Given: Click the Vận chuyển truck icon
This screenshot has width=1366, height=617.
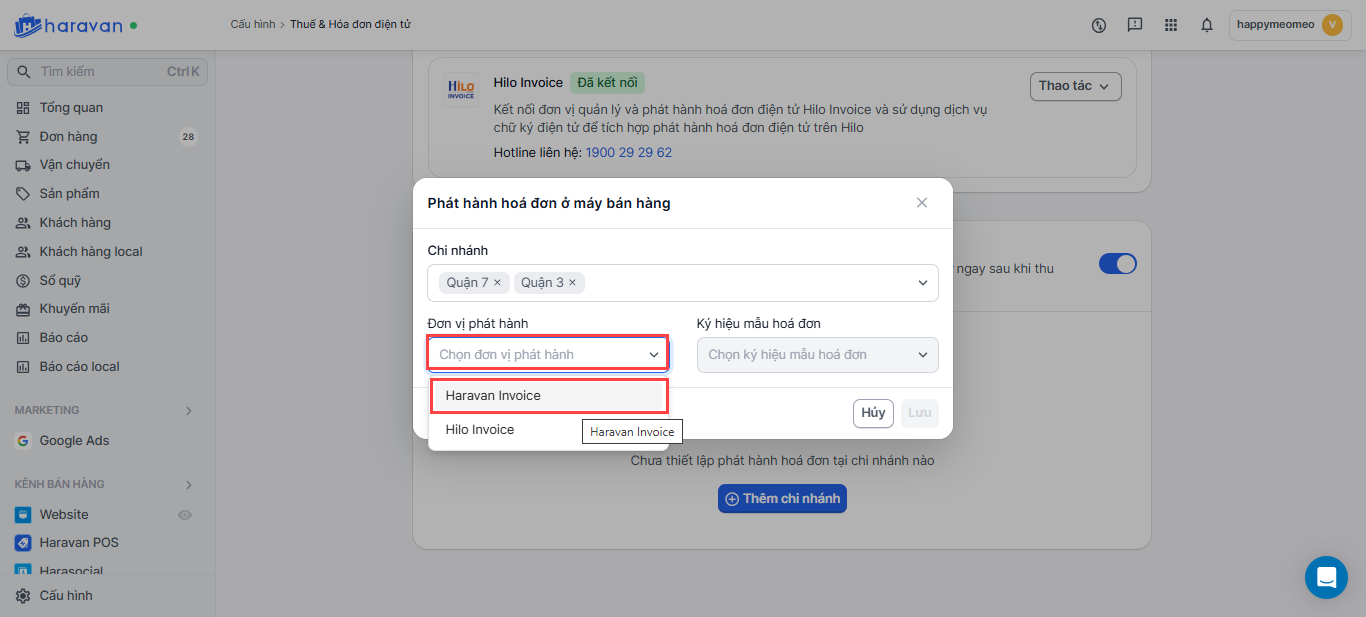Looking at the screenshot, I should pos(23,165).
